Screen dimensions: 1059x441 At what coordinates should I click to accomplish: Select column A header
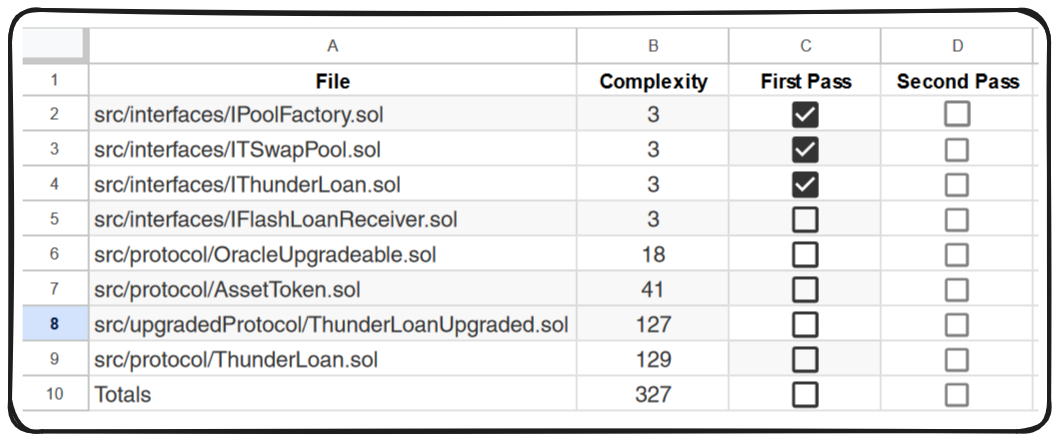[x=332, y=46]
